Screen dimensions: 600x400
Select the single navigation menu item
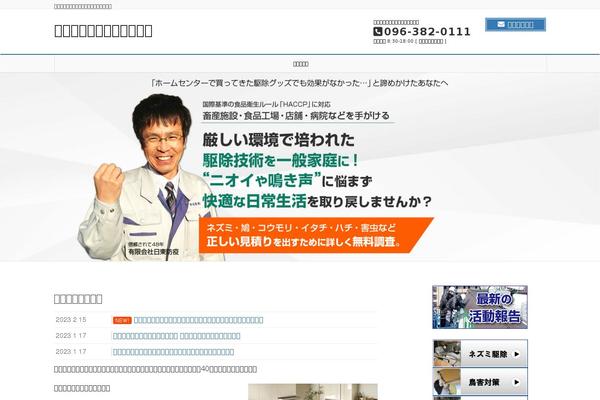(300, 64)
